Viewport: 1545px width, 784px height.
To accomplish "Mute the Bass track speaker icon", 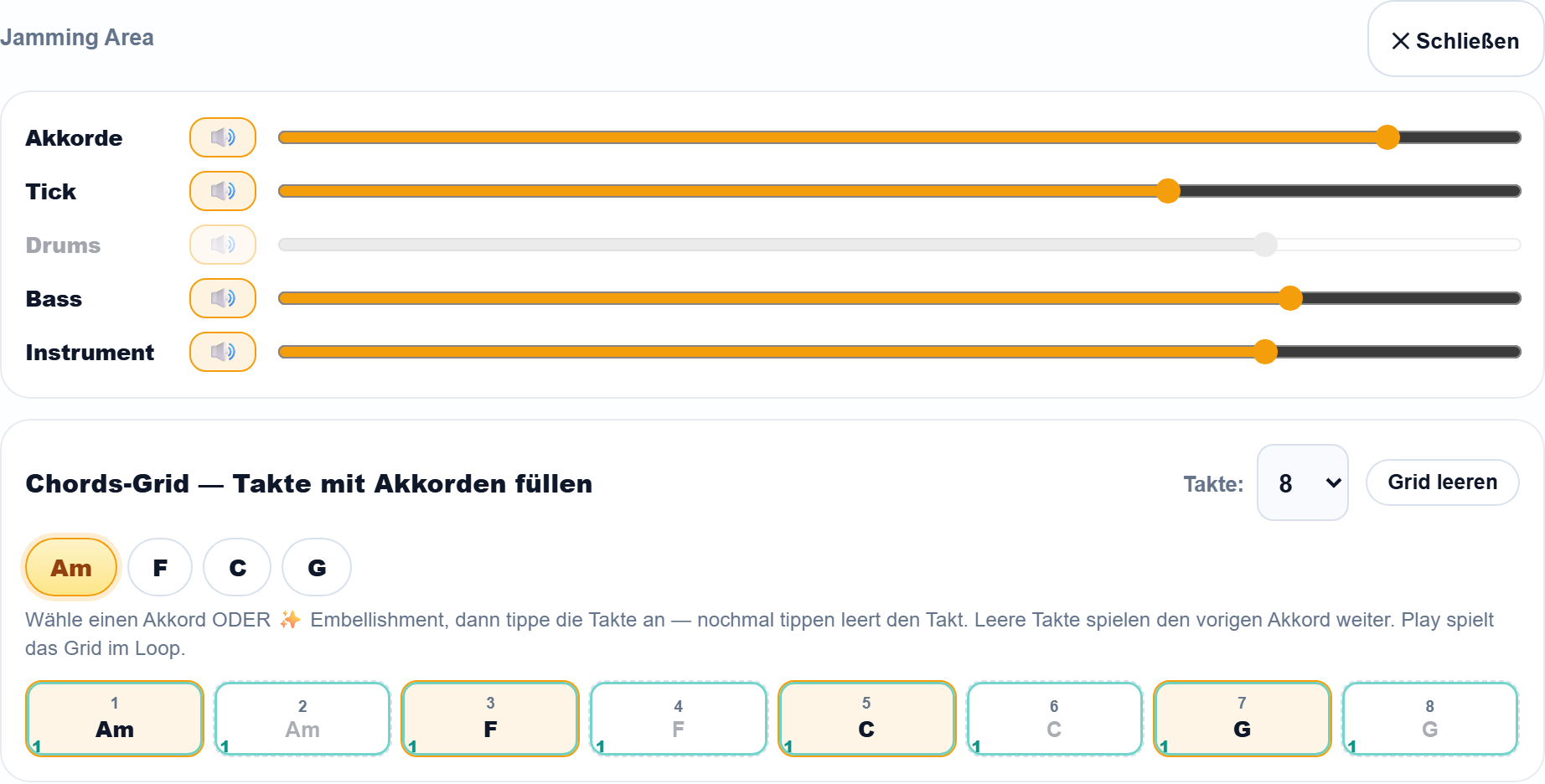I will click(223, 298).
